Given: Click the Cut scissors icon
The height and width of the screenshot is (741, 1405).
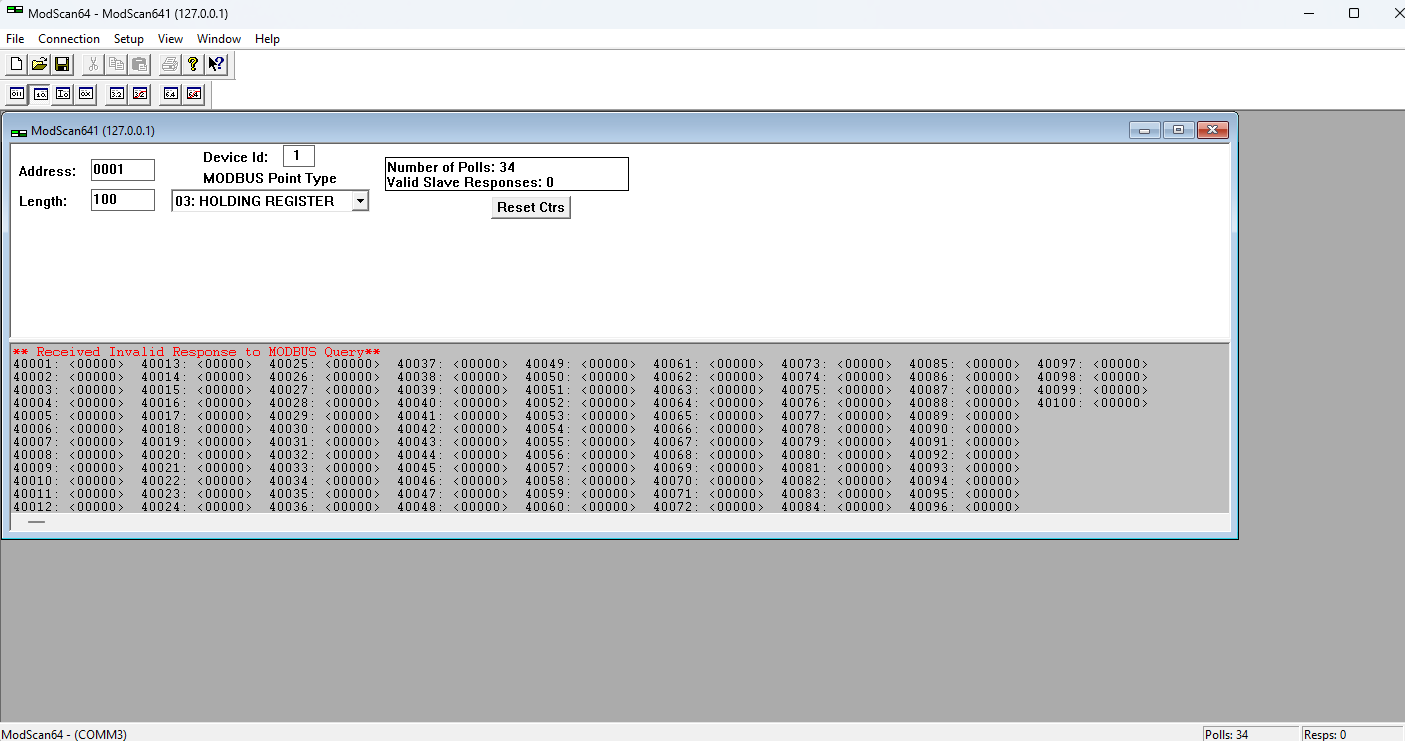Looking at the screenshot, I should (x=93, y=65).
